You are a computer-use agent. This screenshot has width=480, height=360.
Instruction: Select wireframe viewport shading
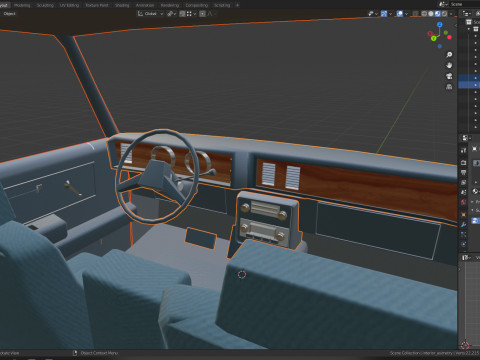(x=424, y=14)
